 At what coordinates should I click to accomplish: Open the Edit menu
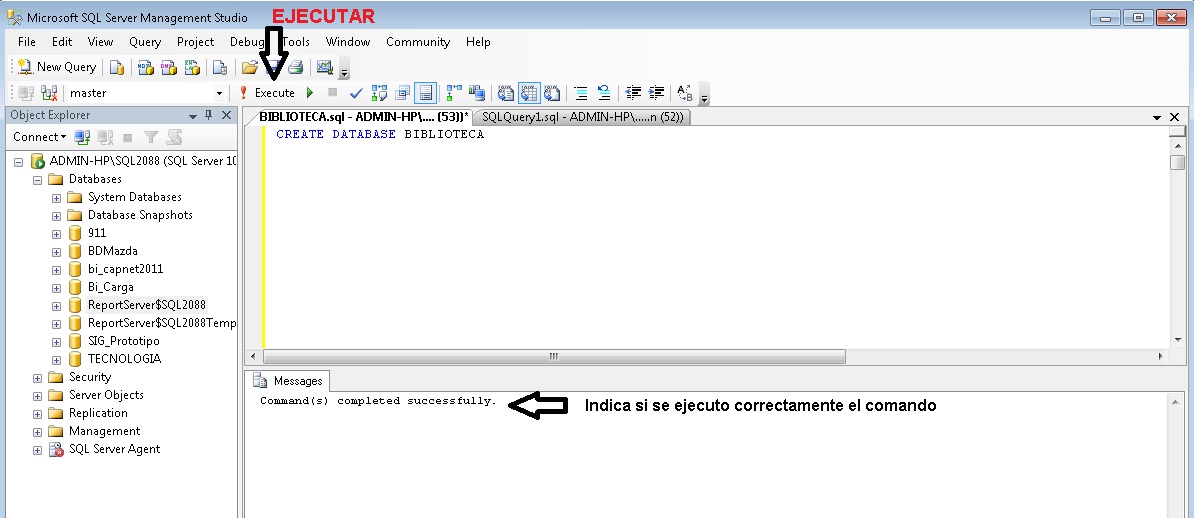point(62,42)
